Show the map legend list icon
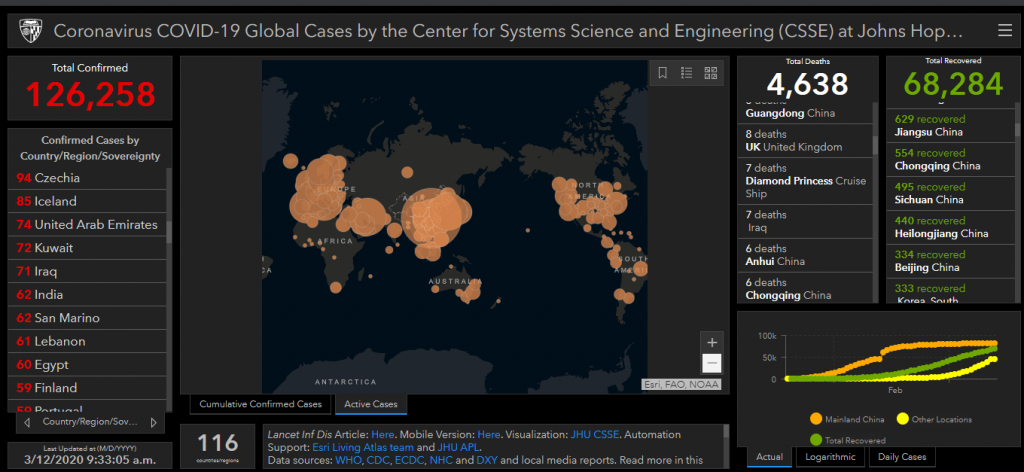1024x472 pixels. (x=686, y=73)
